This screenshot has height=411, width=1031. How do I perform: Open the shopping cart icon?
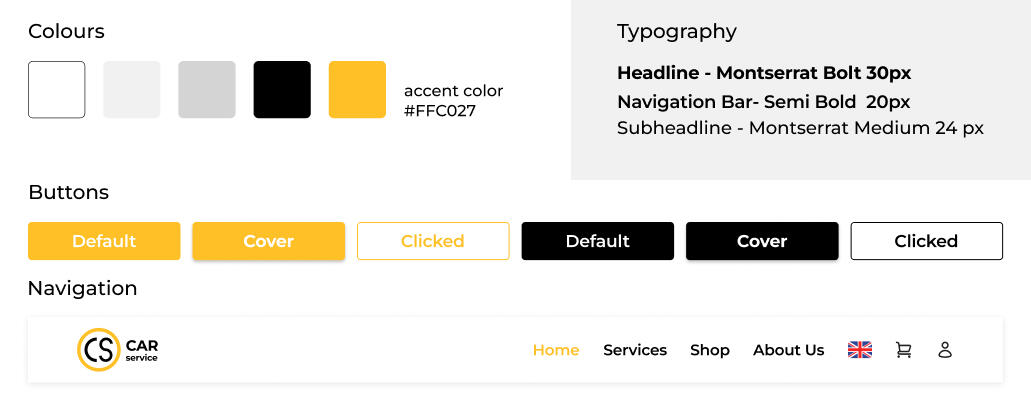point(903,350)
